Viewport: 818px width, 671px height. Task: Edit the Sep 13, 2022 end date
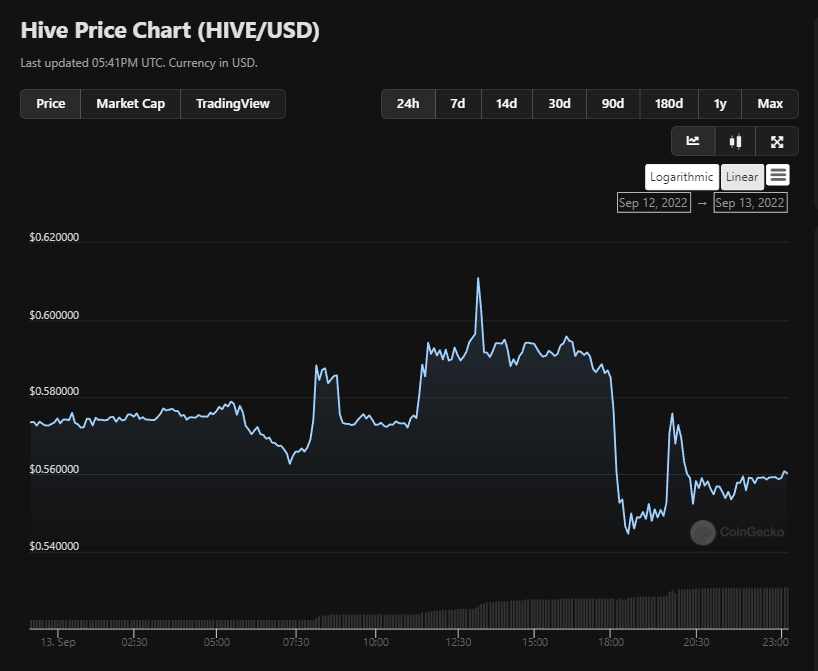[x=750, y=202]
